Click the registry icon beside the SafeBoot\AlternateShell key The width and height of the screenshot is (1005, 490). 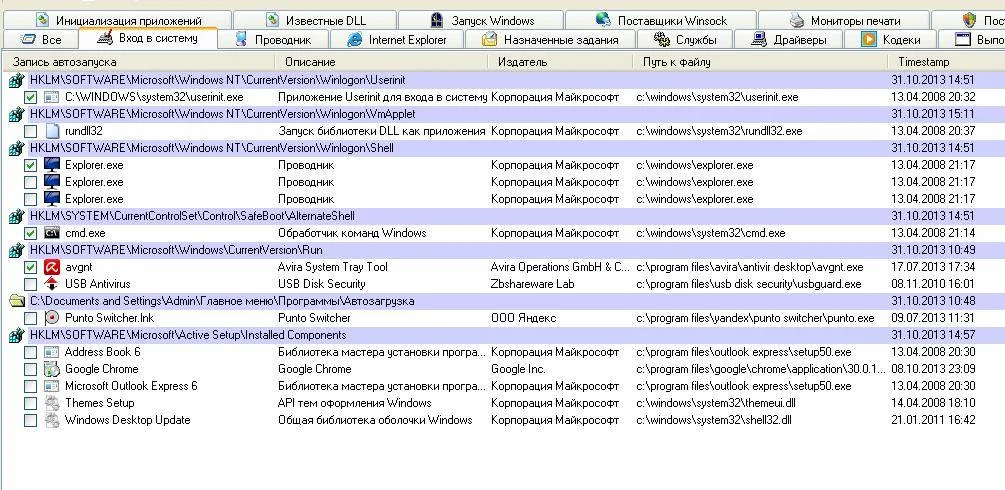[x=16, y=217]
